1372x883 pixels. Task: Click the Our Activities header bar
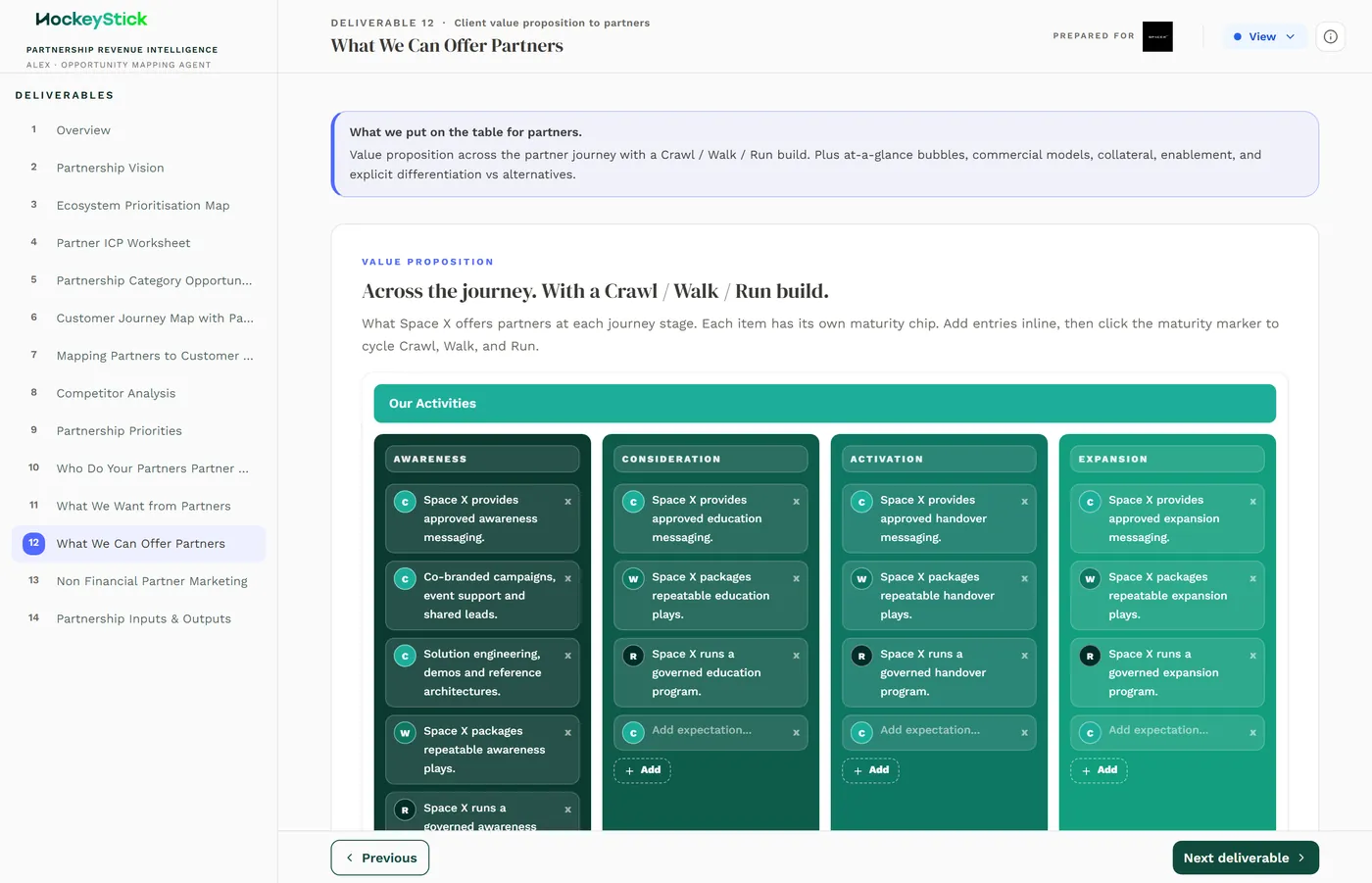pos(824,404)
